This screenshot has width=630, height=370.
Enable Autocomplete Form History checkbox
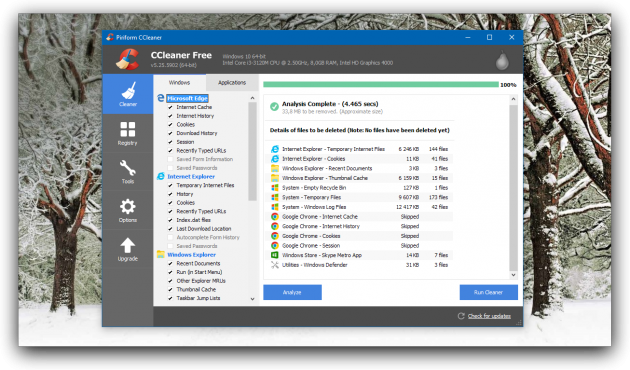click(x=170, y=237)
